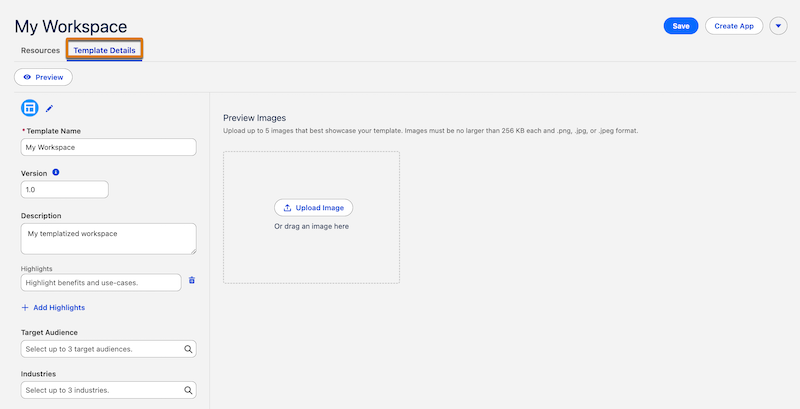Click the blue template icon circle

tap(30, 108)
